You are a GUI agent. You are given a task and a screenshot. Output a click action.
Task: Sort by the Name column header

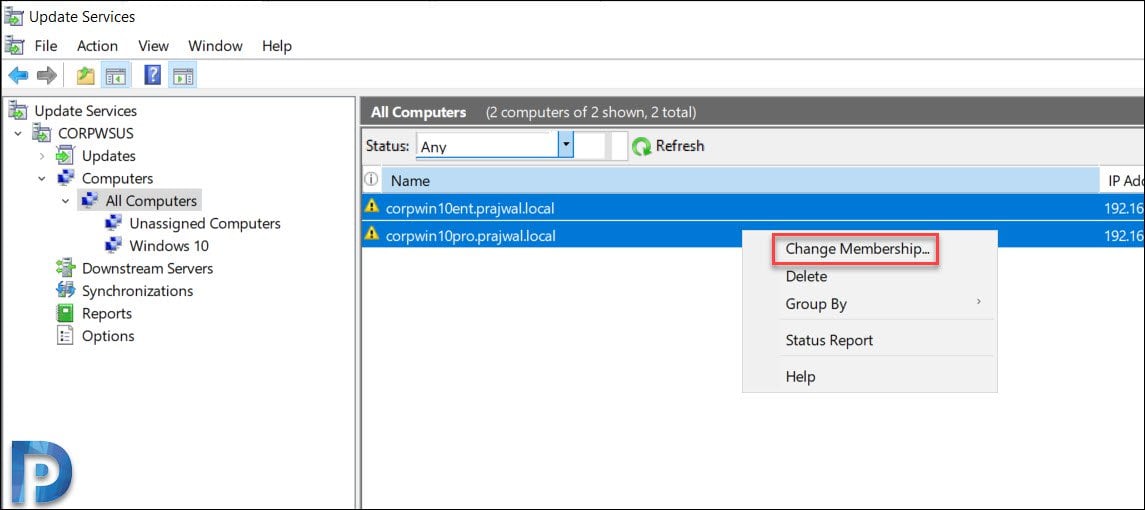741,180
